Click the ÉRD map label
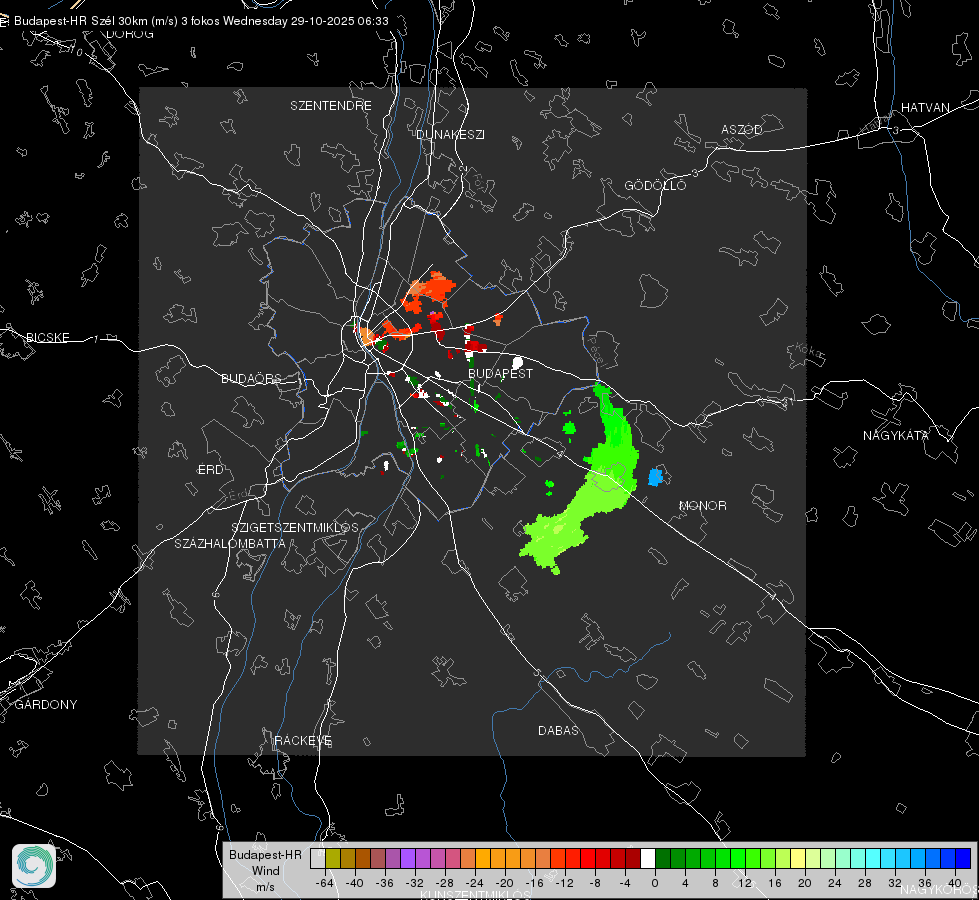Viewport: 979px width, 900px height. [x=210, y=470]
